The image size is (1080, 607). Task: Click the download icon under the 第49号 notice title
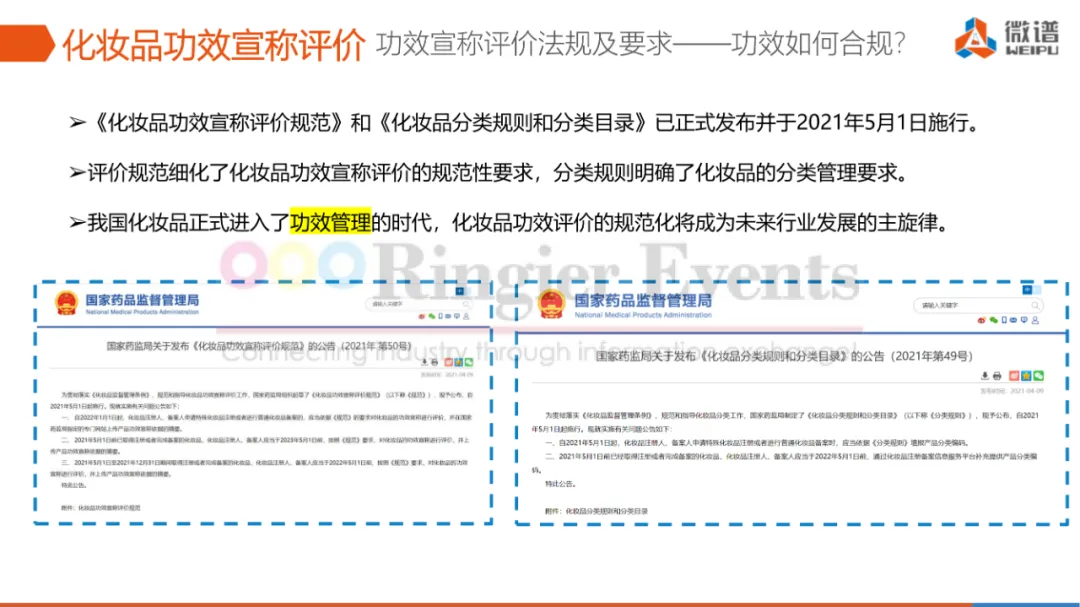(985, 375)
